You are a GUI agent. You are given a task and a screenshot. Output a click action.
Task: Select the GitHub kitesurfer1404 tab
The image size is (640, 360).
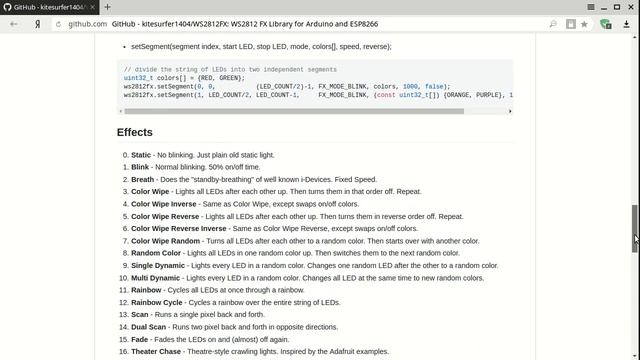(49, 7)
